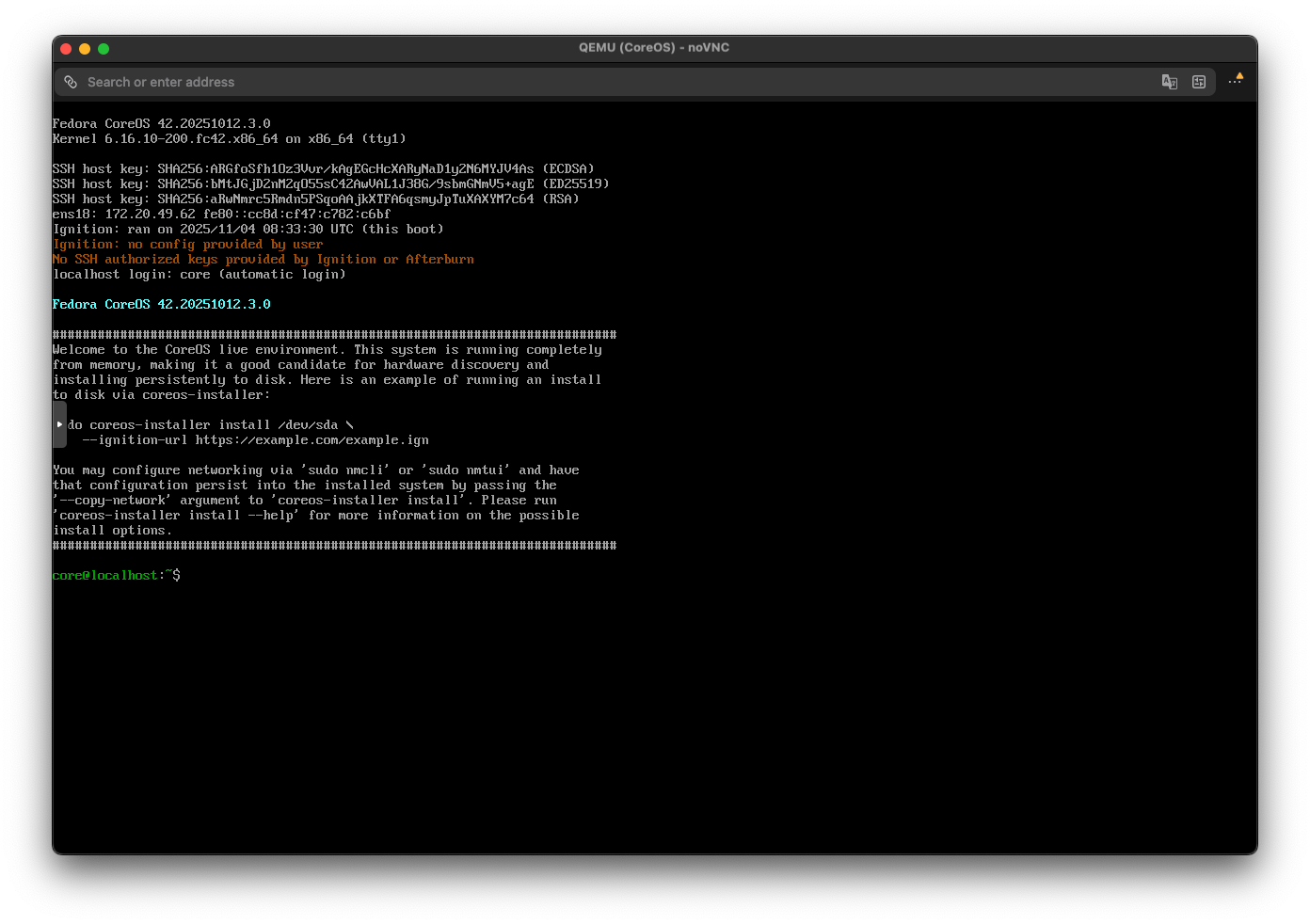
Task: Click the site info link icon in address bar
Action: click(x=71, y=83)
